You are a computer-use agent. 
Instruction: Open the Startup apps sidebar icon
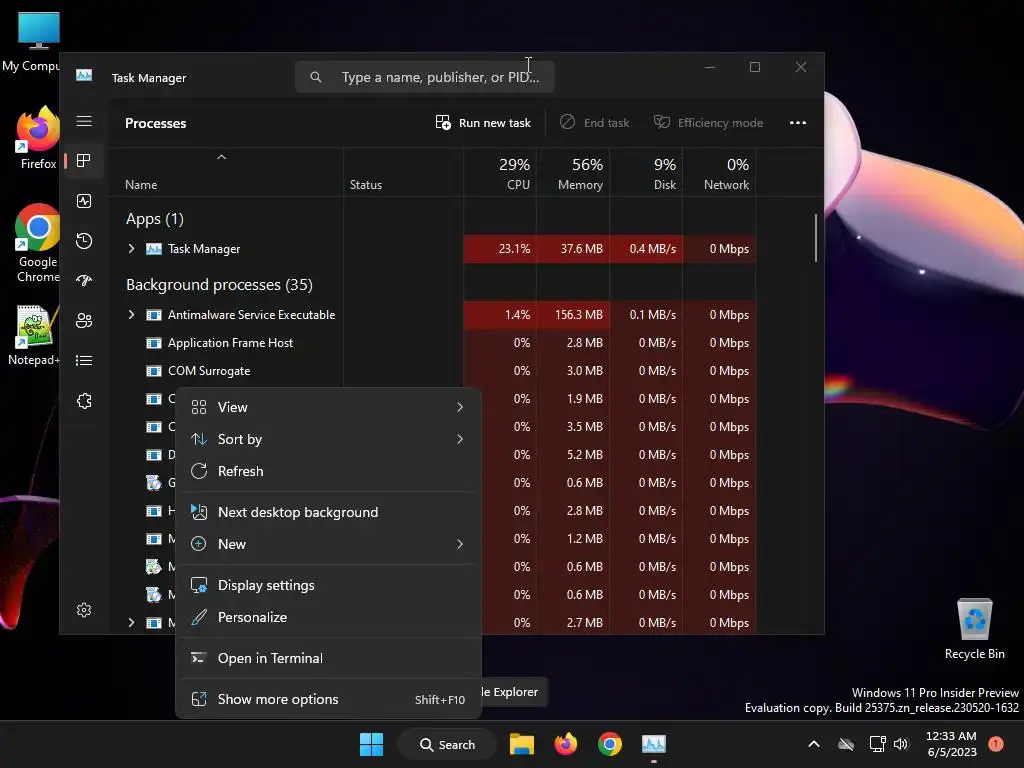tap(84, 281)
